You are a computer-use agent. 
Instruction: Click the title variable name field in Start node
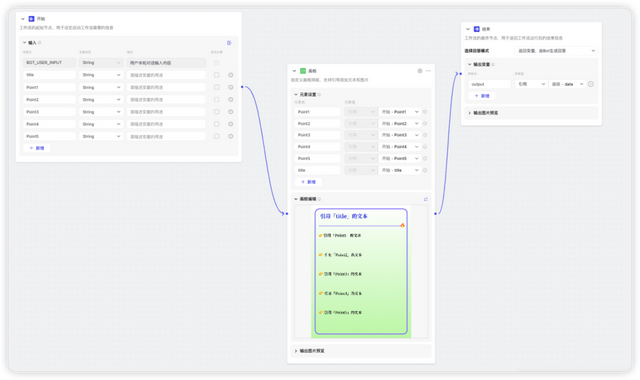[49, 75]
